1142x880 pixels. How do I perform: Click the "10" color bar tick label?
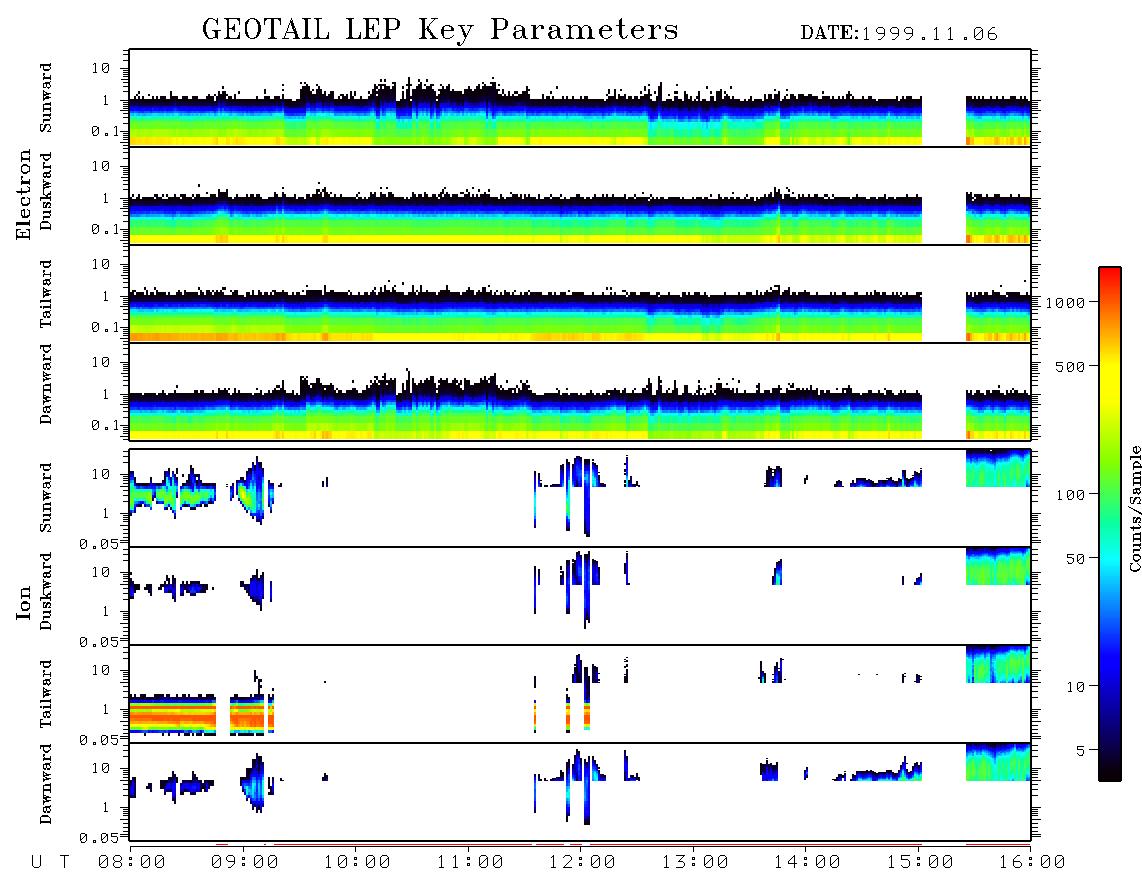(1075, 687)
